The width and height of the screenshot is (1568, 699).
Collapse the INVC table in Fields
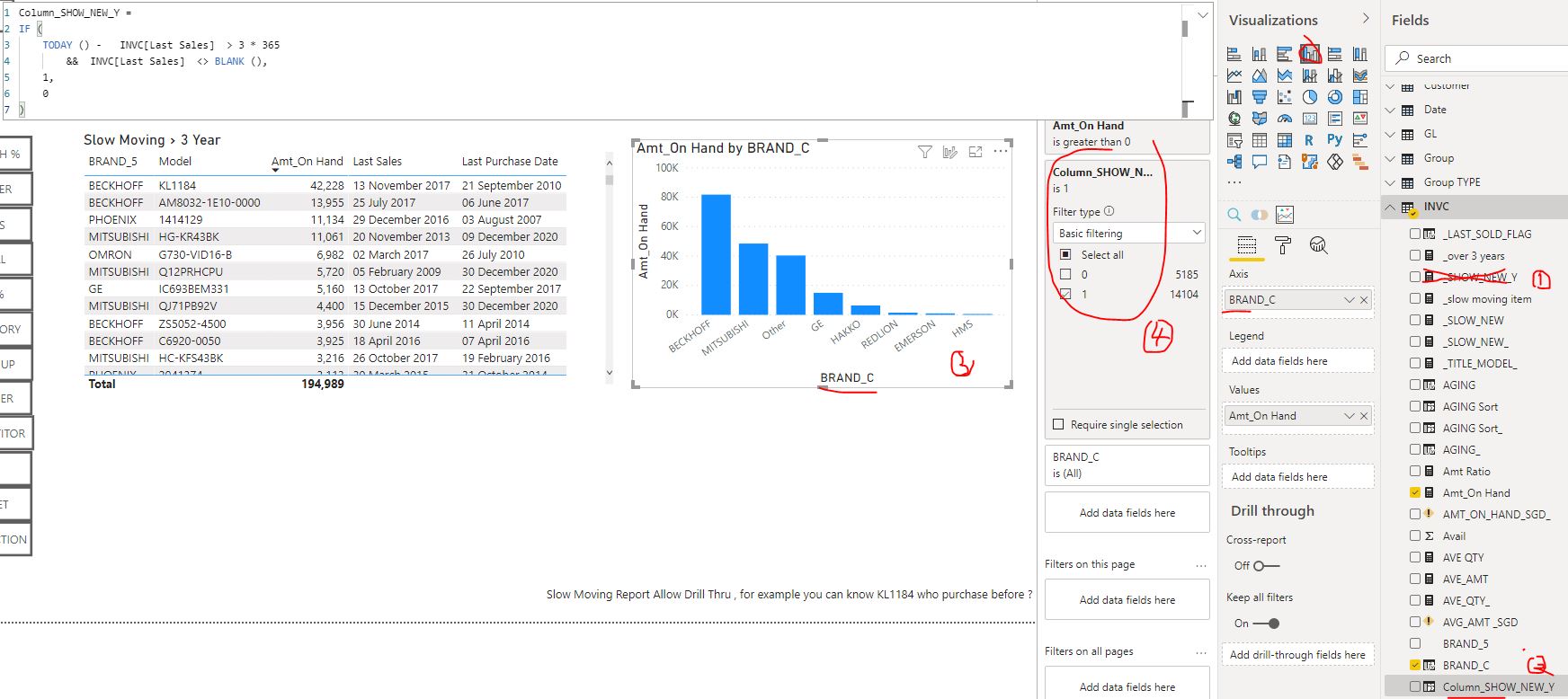pos(1391,207)
